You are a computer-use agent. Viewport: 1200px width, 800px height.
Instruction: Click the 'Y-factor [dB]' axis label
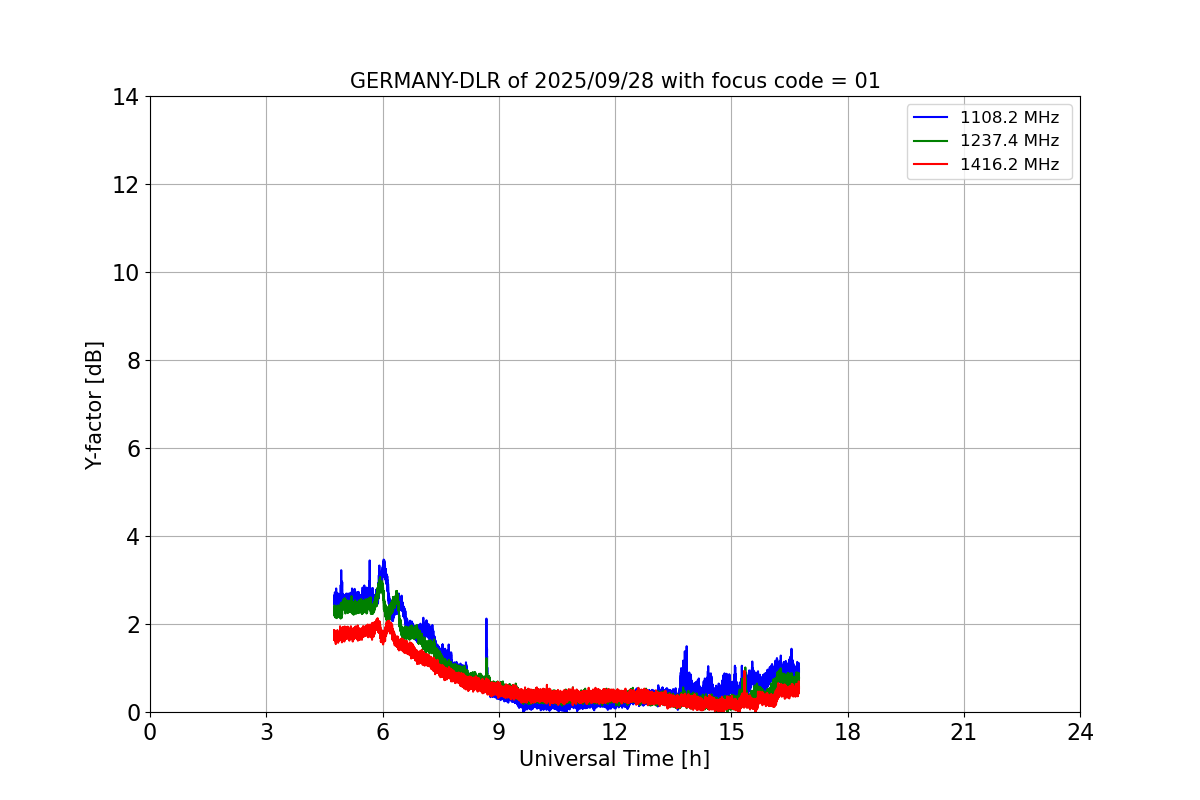pyautogui.click(x=94, y=405)
